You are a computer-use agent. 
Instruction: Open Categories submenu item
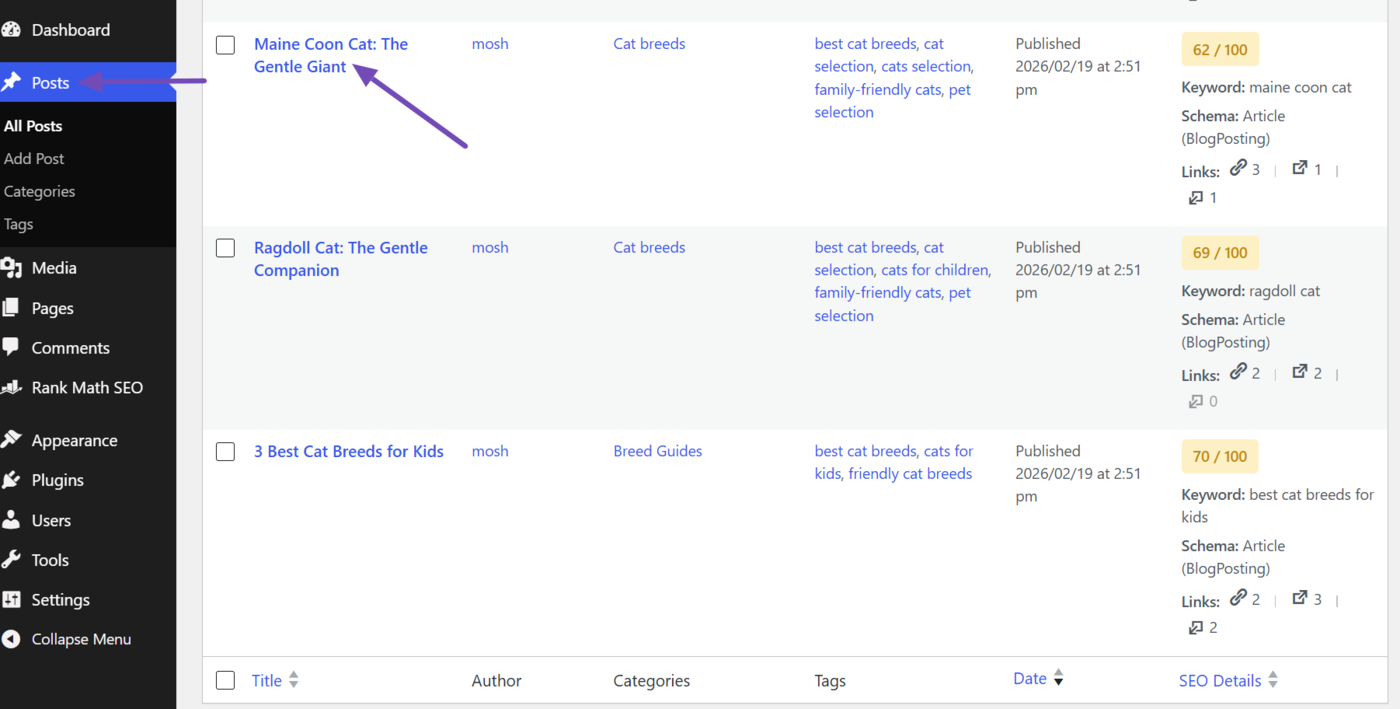(39, 192)
